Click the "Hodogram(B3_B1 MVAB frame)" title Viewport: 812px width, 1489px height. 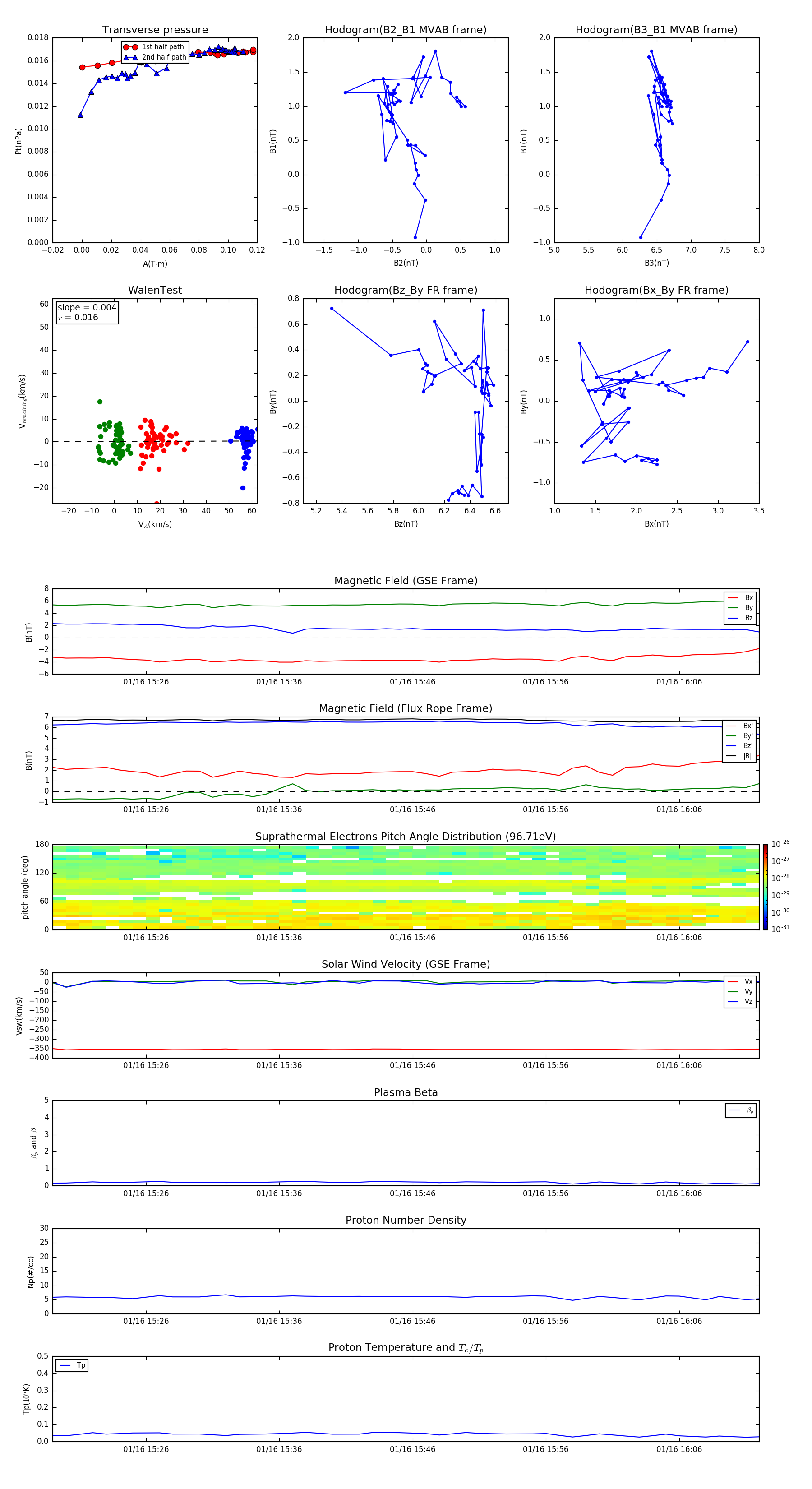tap(656, 30)
